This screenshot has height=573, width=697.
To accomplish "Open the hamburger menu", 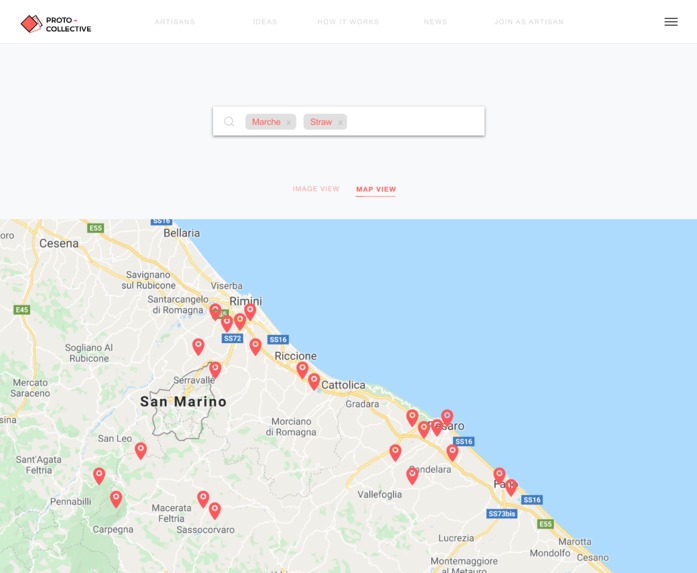I will (671, 22).
